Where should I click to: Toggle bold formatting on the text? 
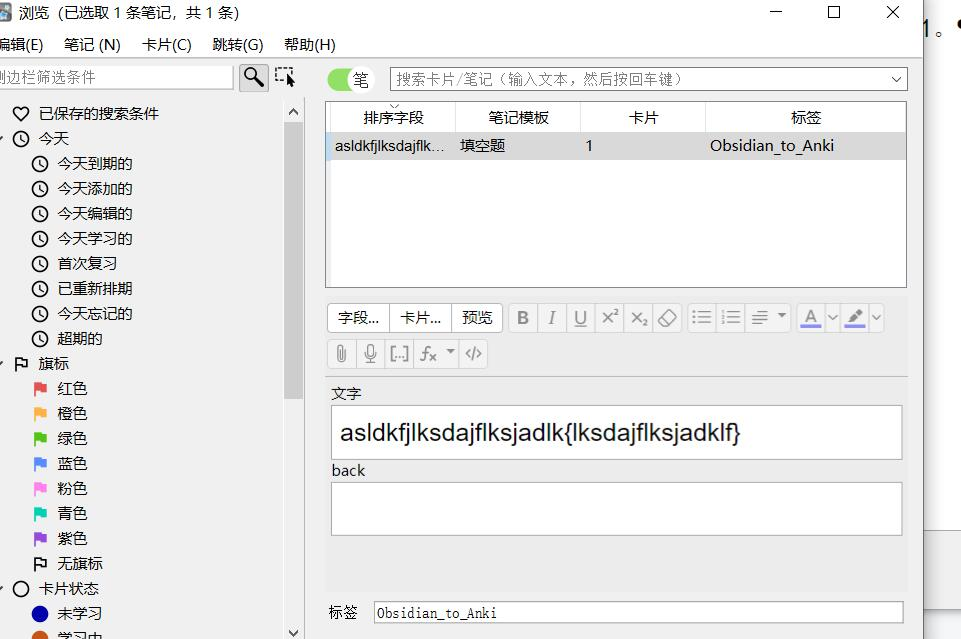pyautogui.click(x=523, y=317)
